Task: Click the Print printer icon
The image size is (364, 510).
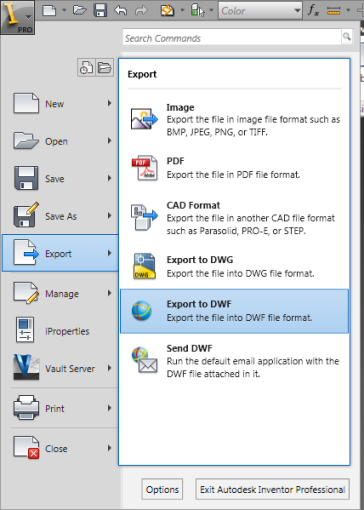Action: 26,407
